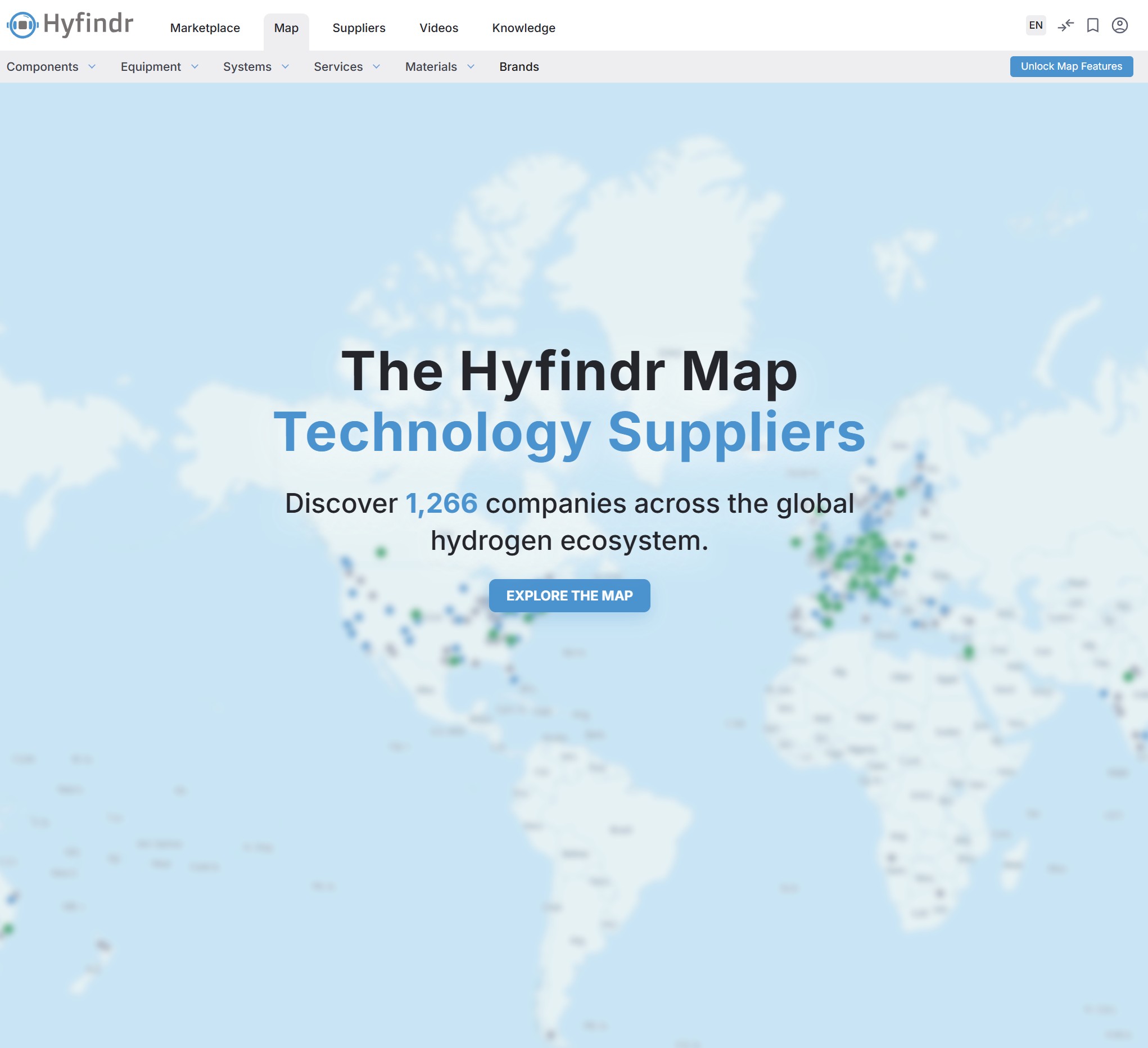Click the 1,266 companies count
The width and height of the screenshot is (1148, 1048).
pos(441,504)
